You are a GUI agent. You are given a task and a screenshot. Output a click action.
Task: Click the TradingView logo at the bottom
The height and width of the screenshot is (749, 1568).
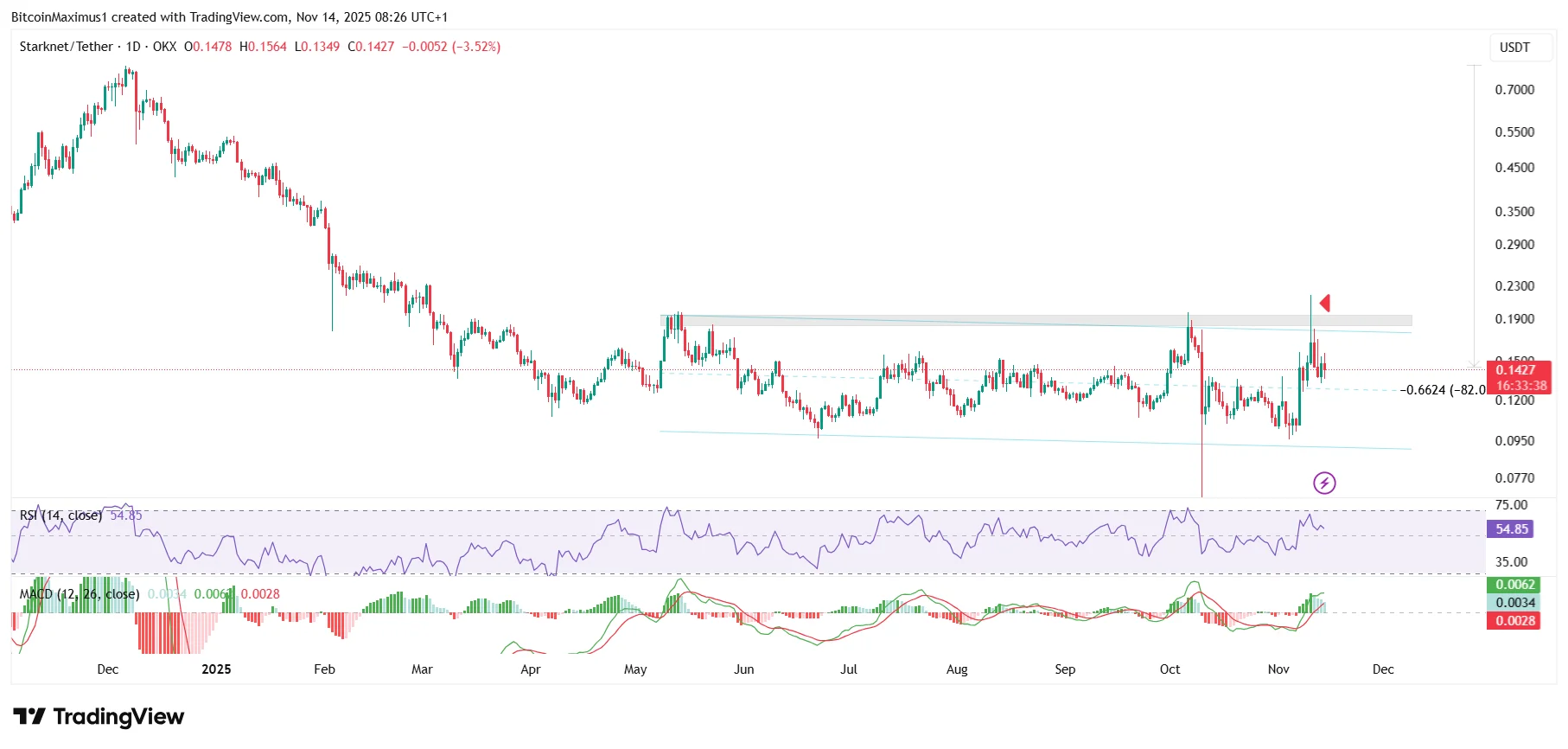[x=99, y=716]
